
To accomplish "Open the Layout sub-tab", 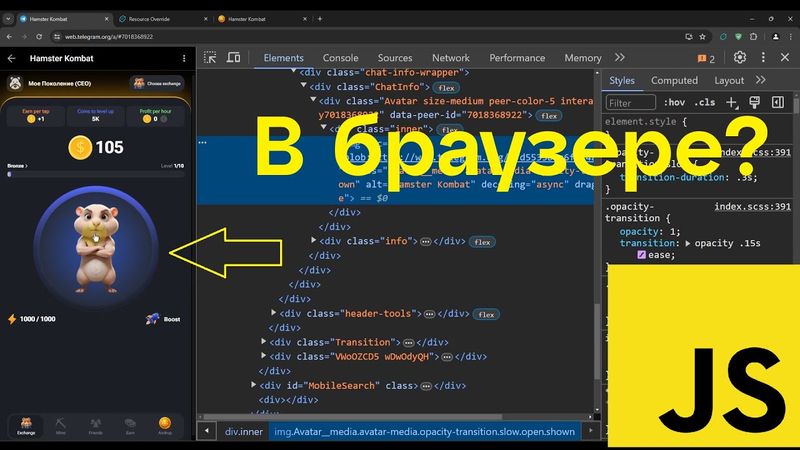I will (x=729, y=80).
